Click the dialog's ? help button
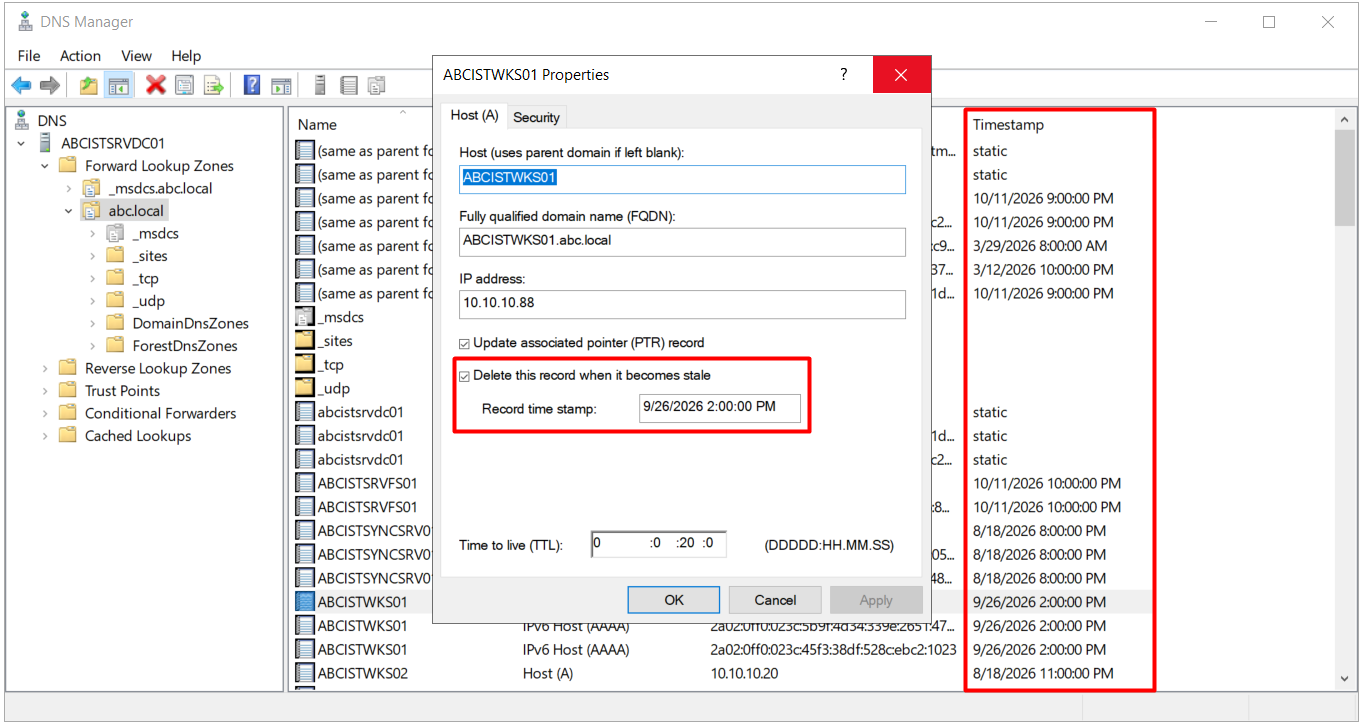Screen dimensions: 1362x725 coord(844,74)
